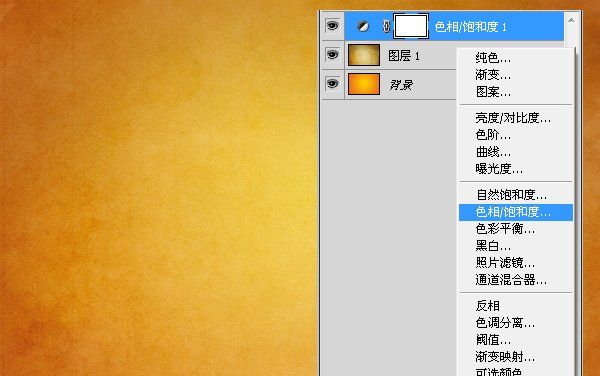The height and width of the screenshot is (376, 600).
Task: Open 渐变映射... adjustment
Action: point(505,356)
